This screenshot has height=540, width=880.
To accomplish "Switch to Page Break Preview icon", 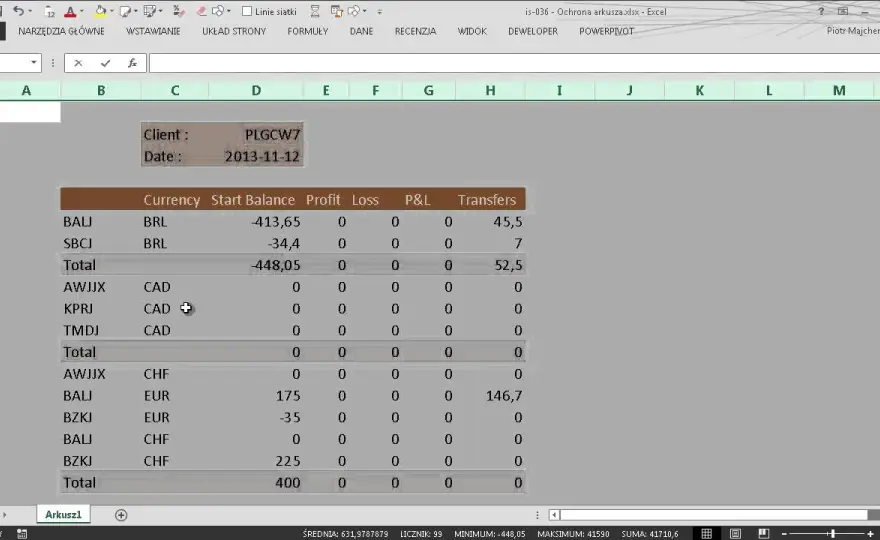I will click(x=763, y=533).
